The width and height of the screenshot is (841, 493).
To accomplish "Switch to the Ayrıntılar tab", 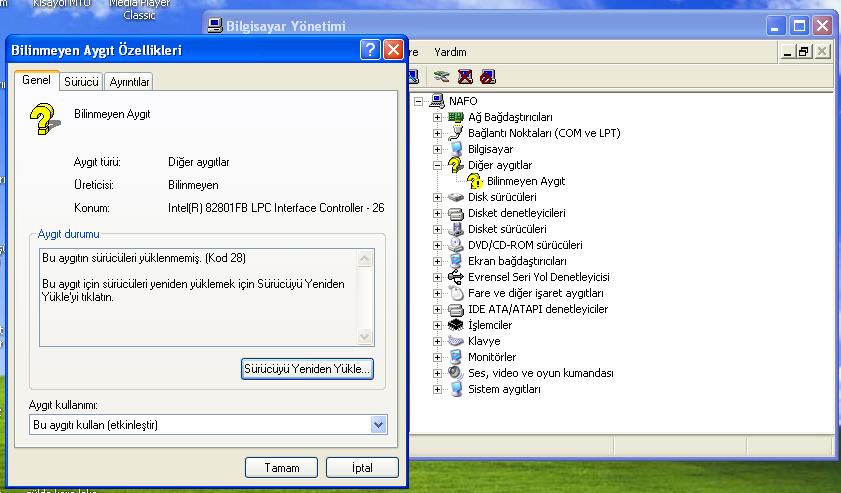I will [x=129, y=82].
